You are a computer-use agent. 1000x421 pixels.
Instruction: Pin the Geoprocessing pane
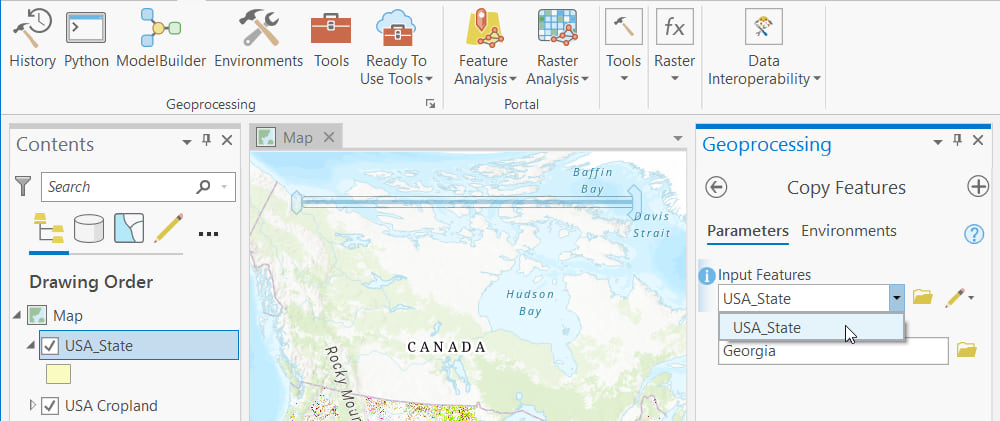point(957,141)
